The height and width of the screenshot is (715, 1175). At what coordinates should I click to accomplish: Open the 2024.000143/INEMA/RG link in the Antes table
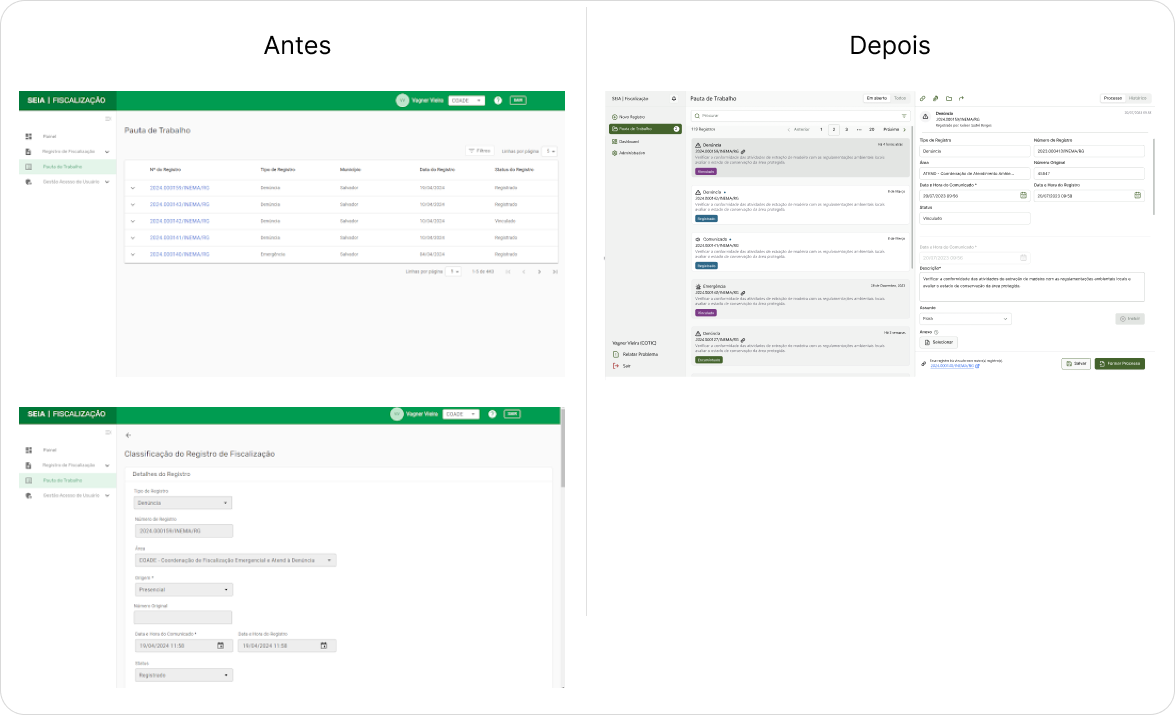(x=179, y=204)
